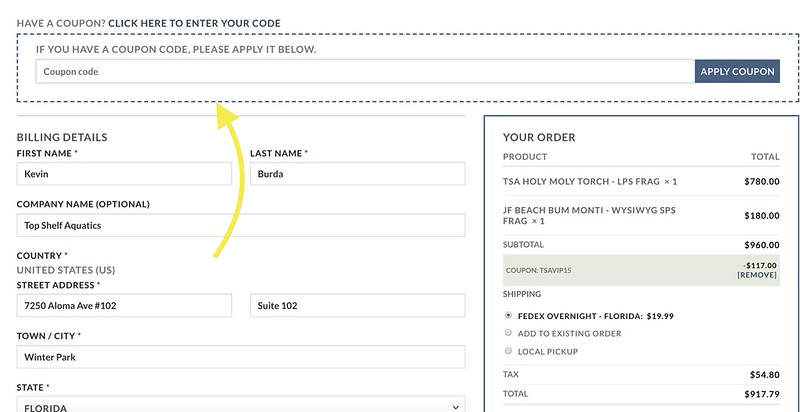This screenshot has height=412, width=800.
Task: Click the United States (US) country text
Action: click(x=66, y=270)
